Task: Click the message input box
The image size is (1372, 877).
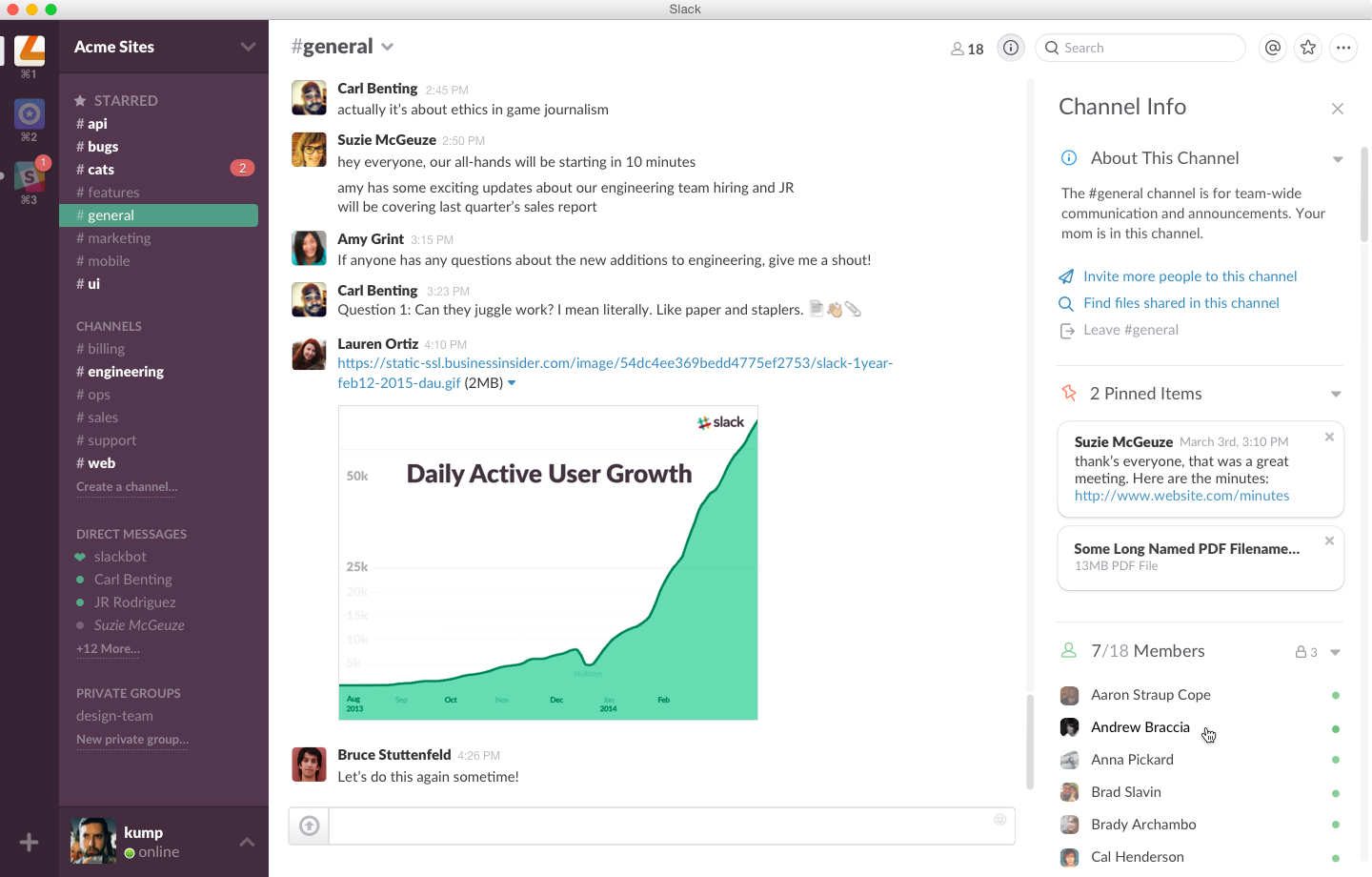Action: (672, 826)
